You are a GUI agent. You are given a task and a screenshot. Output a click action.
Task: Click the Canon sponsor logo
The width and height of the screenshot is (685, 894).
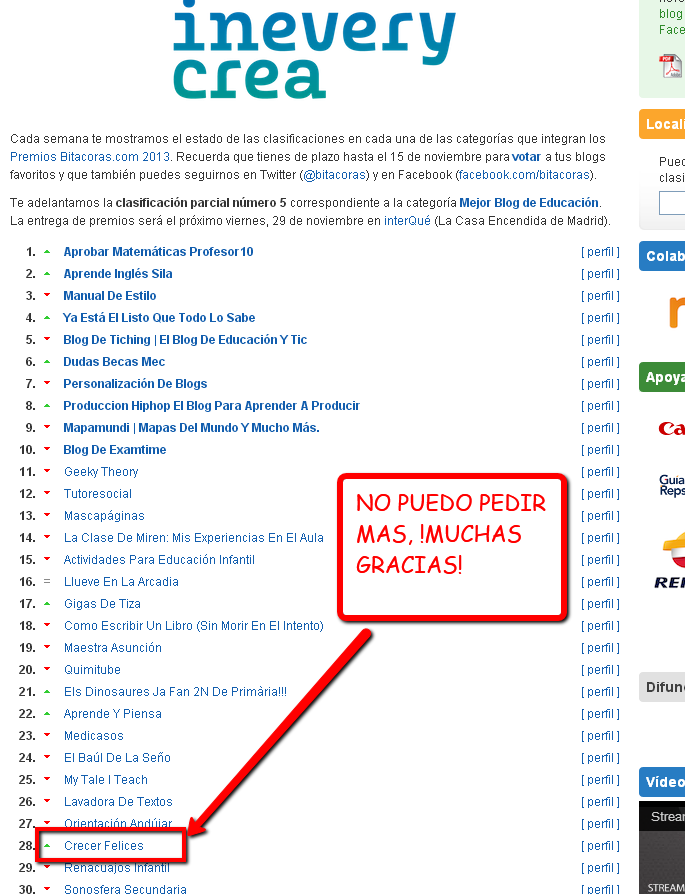pos(671,429)
